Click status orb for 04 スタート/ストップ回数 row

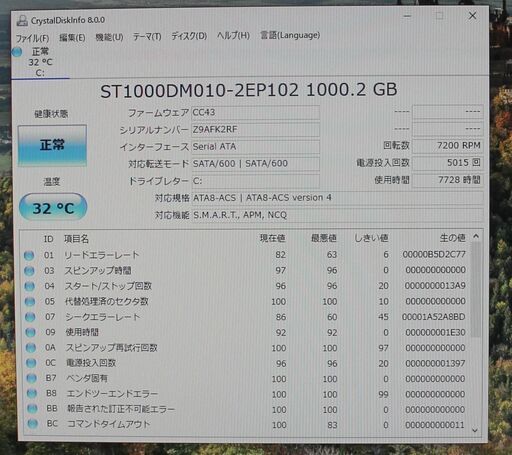coord(30,286)
